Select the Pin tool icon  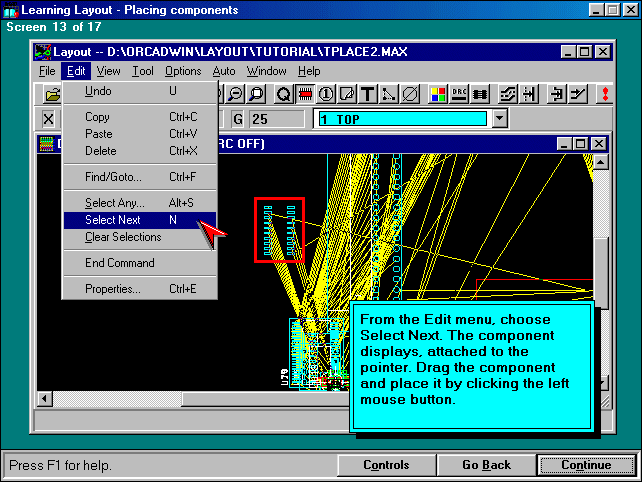pos(326,94)
